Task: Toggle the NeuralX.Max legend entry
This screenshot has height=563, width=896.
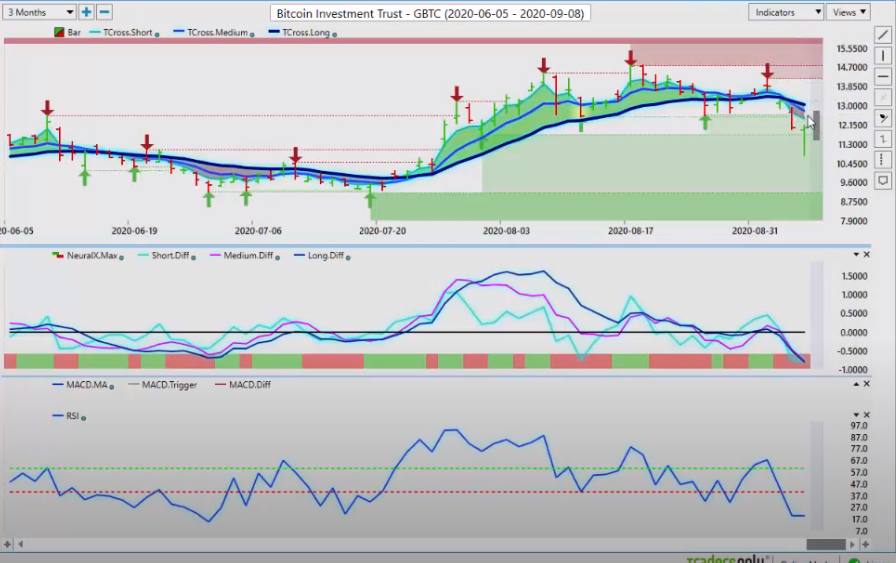Action: 85,255
